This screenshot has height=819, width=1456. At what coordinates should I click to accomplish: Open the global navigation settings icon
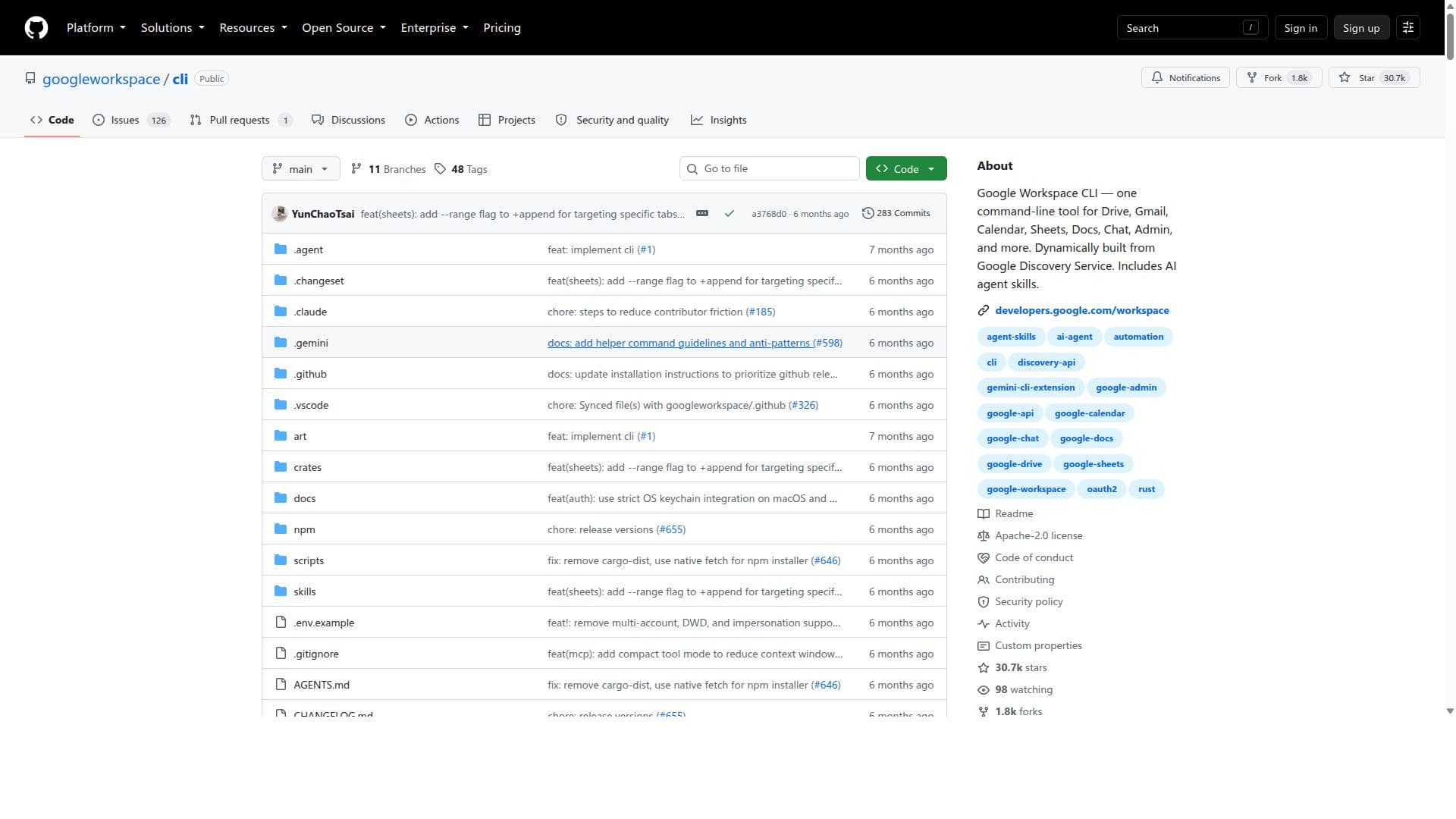click(x=1408, y=28)
